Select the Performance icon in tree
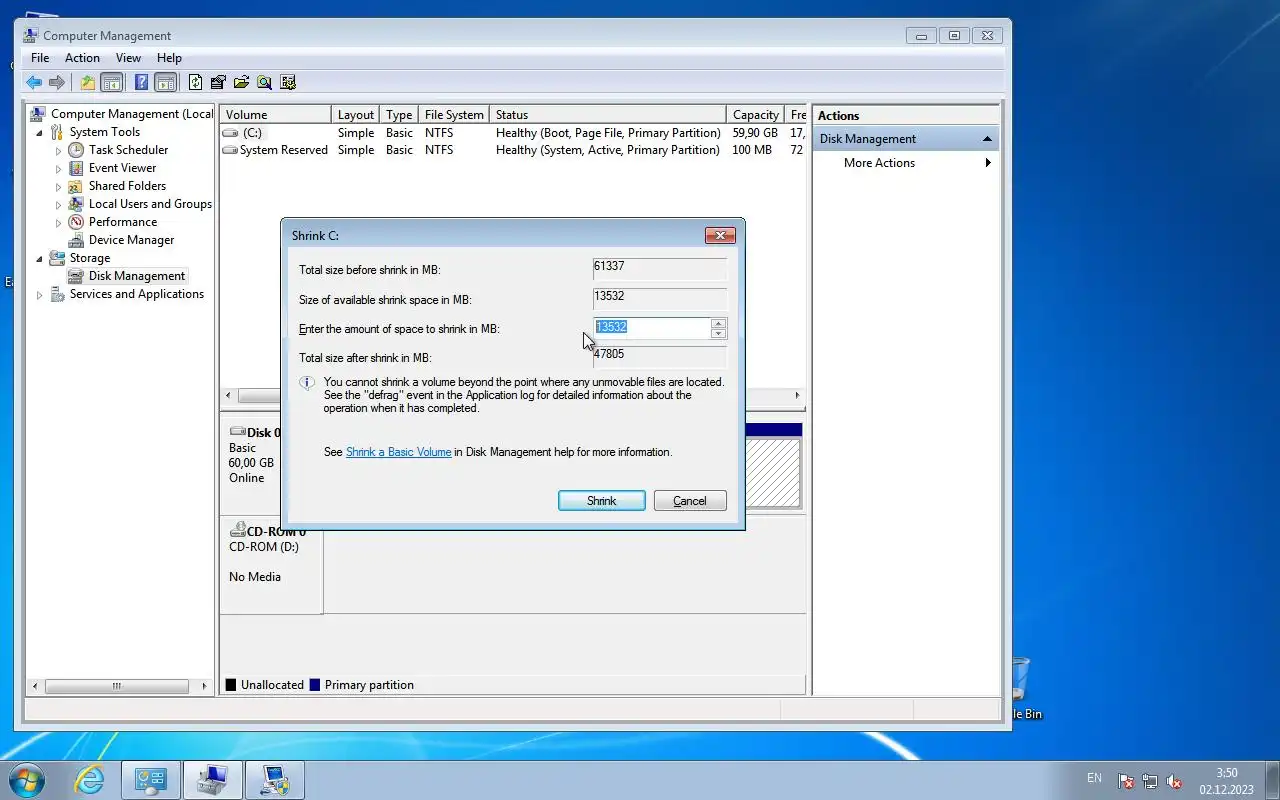This screenshot has height=800, width=1280. tap(76, 222)
